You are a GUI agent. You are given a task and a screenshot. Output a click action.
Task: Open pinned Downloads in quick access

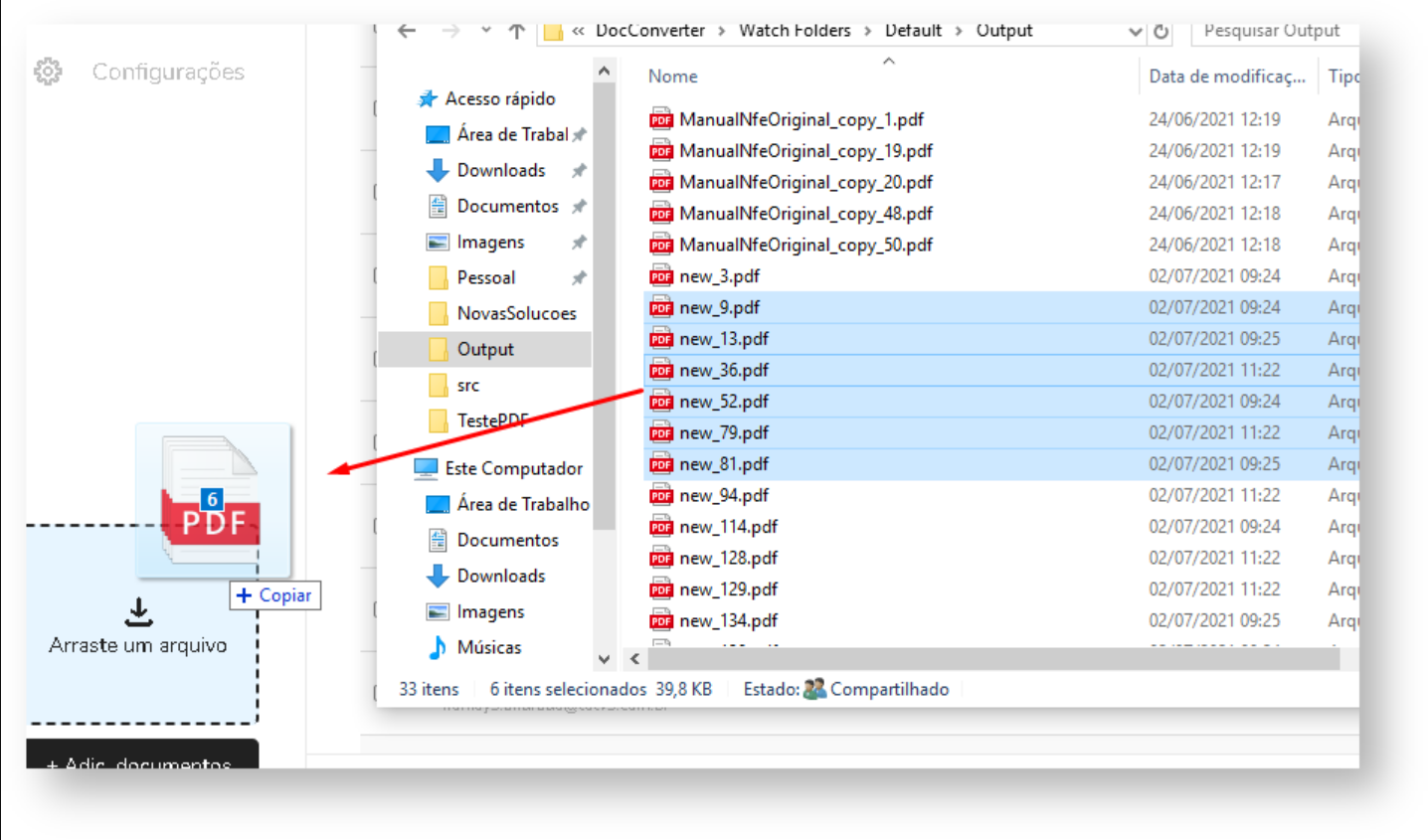486,170
